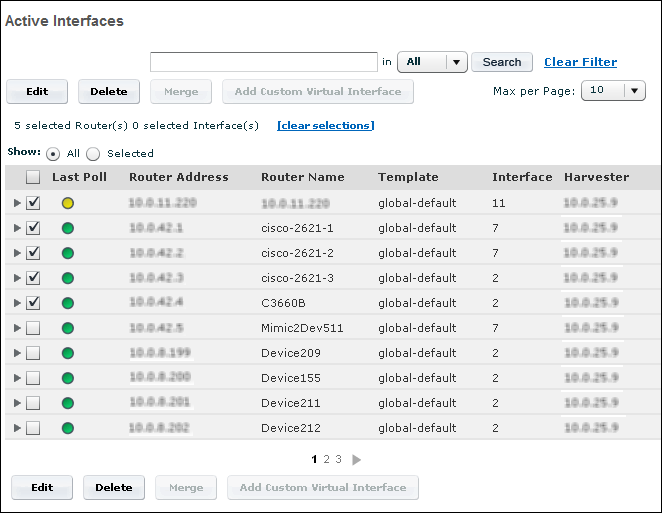Go to next page using arrow icon

click(x=357, y=460)
